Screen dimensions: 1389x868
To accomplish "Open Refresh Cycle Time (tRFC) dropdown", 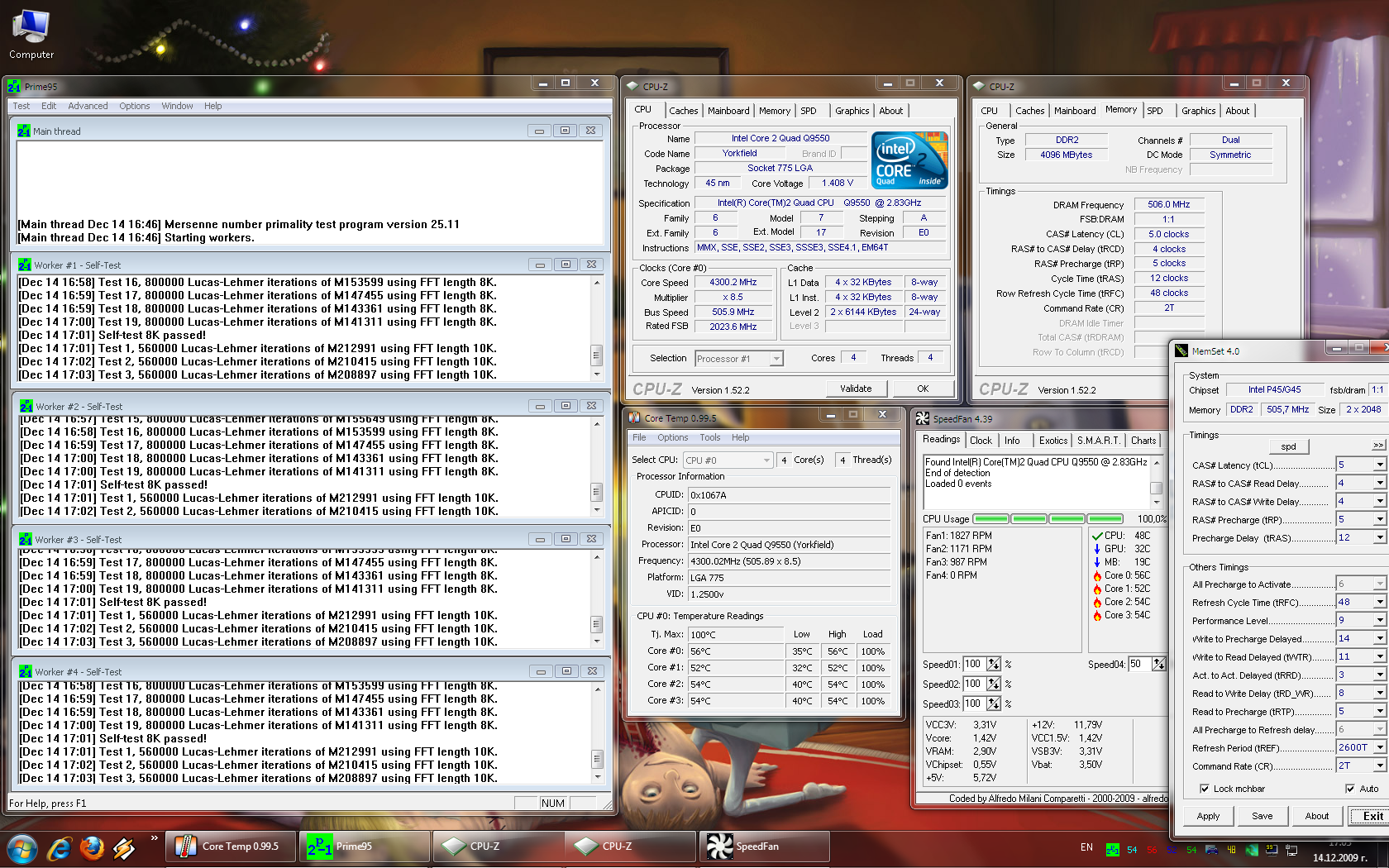I will [x=1380, y=602].
